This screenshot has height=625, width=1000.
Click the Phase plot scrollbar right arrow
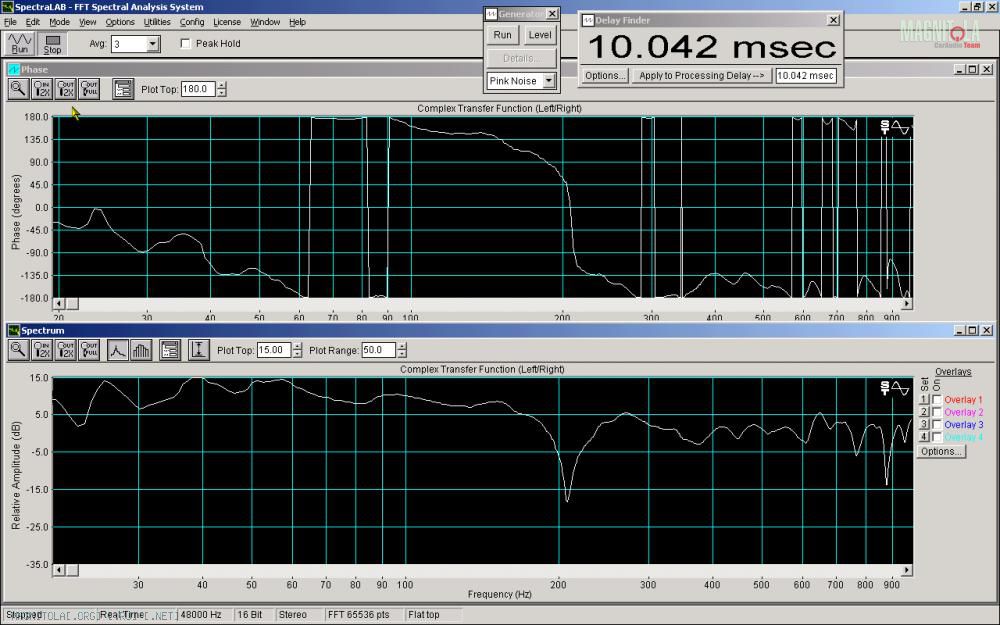point(907,304)
